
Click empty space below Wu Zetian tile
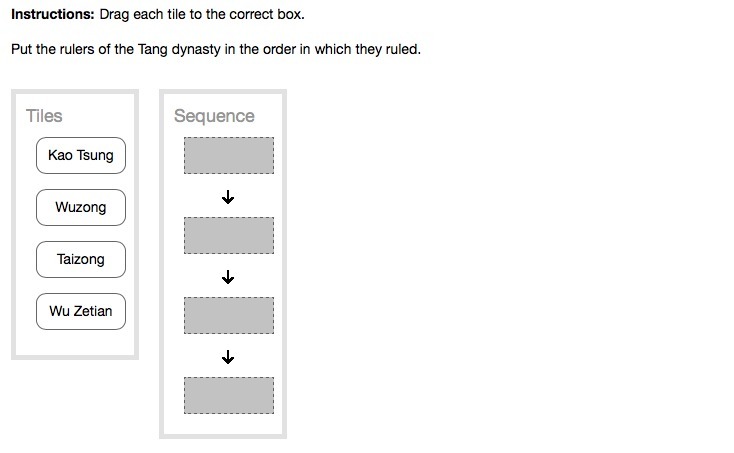pyautogui.click(x=75, y=342)
